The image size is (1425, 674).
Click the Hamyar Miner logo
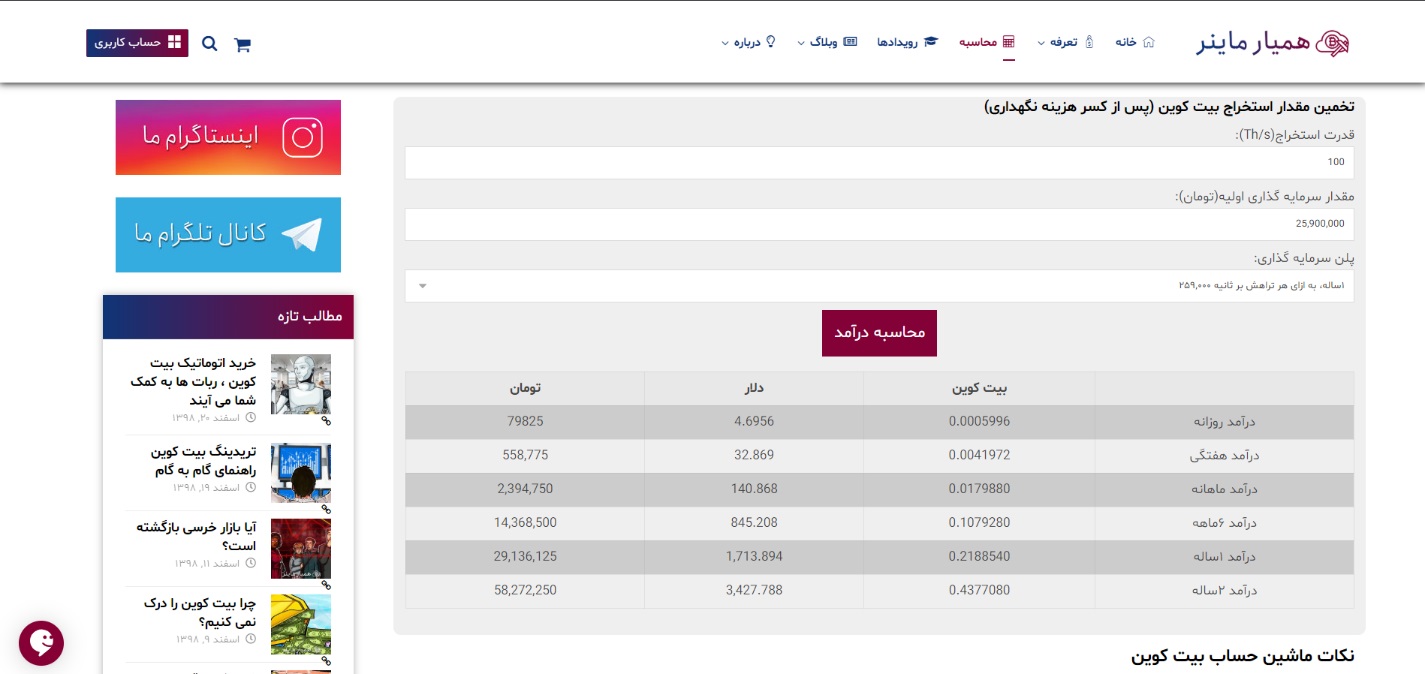click(1273, 43)
